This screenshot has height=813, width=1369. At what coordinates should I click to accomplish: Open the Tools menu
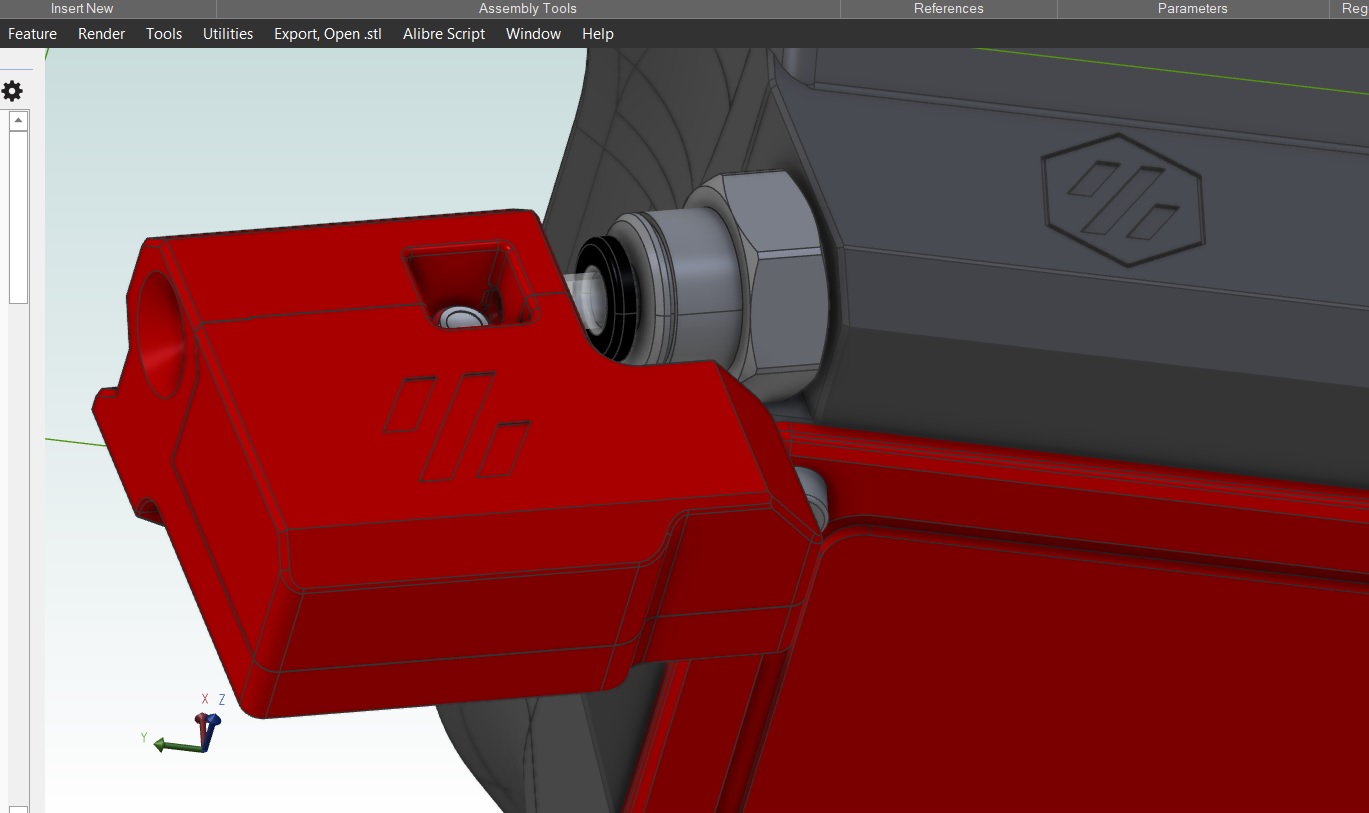click(x=163, y=33)
